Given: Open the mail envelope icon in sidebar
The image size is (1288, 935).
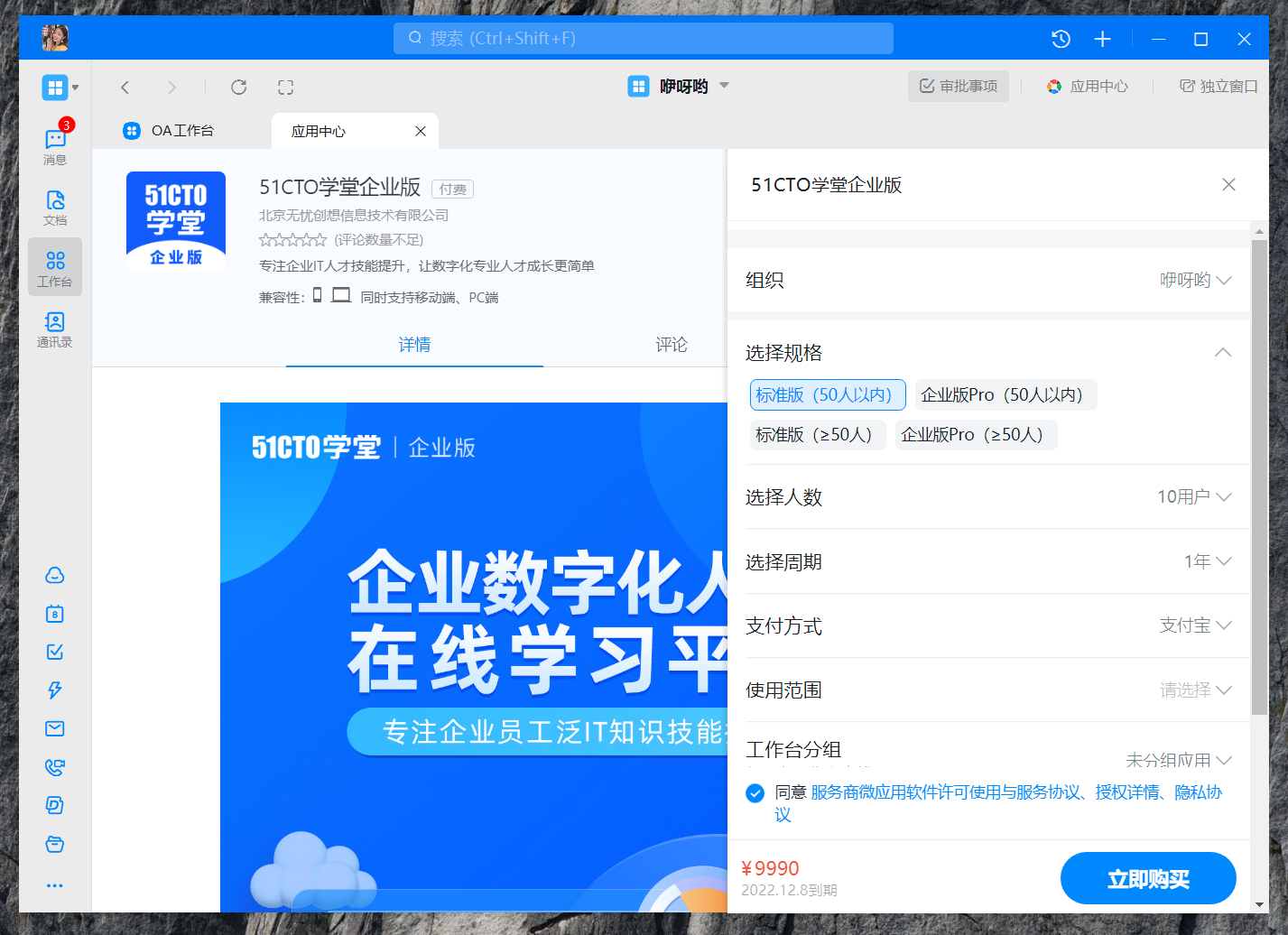Looking at the screenshot, I should click(x=55, y=728).
